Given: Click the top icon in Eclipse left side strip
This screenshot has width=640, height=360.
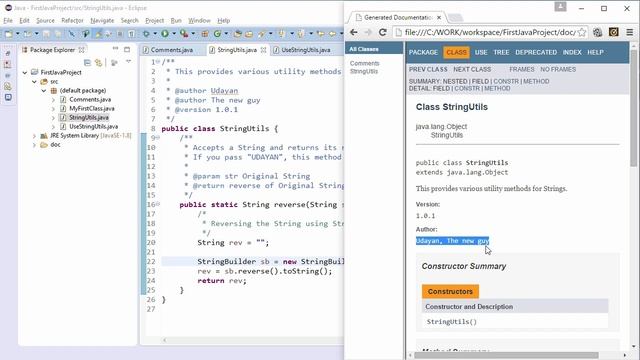Looking at the screenshot, I should coord(8,53).
